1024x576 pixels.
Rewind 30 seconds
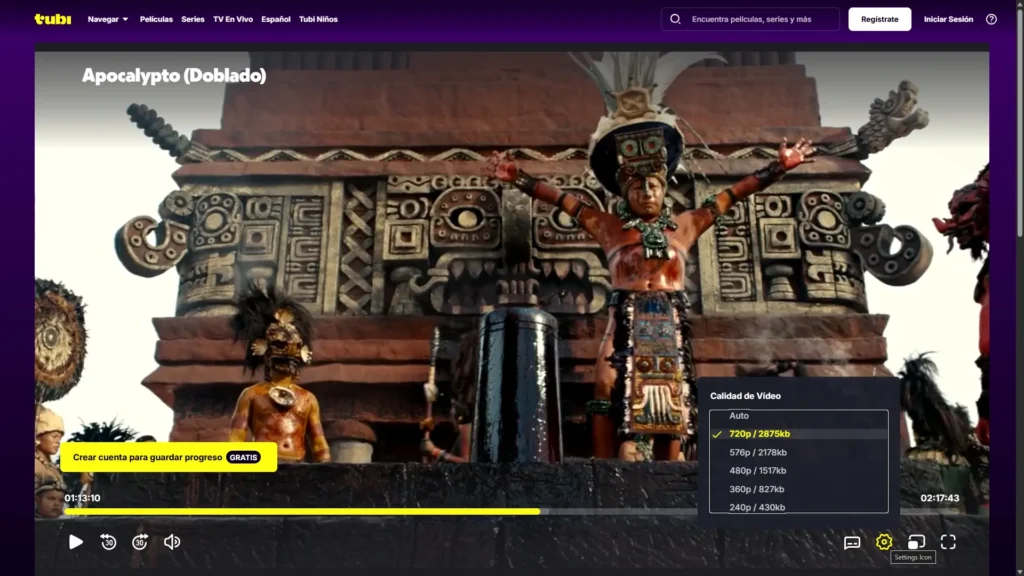(108, 542)
